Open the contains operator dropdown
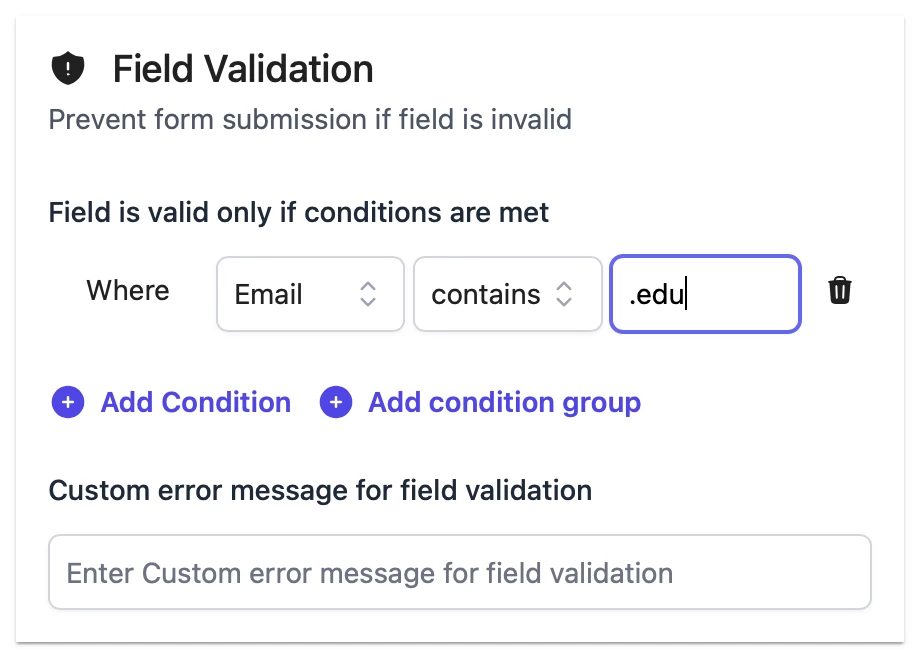922x662 pixels. pyautogui.click(x=507, y=294)
